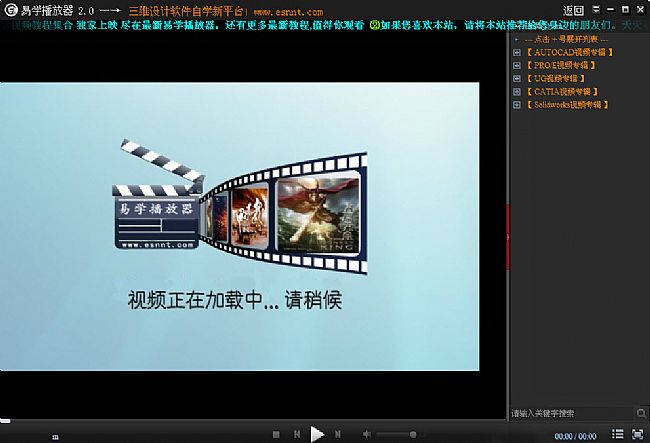This screenshot has height=443, width=650.
Task: Expand the AUTOCAD视频专辑 node
Action: tap(517, 52)
